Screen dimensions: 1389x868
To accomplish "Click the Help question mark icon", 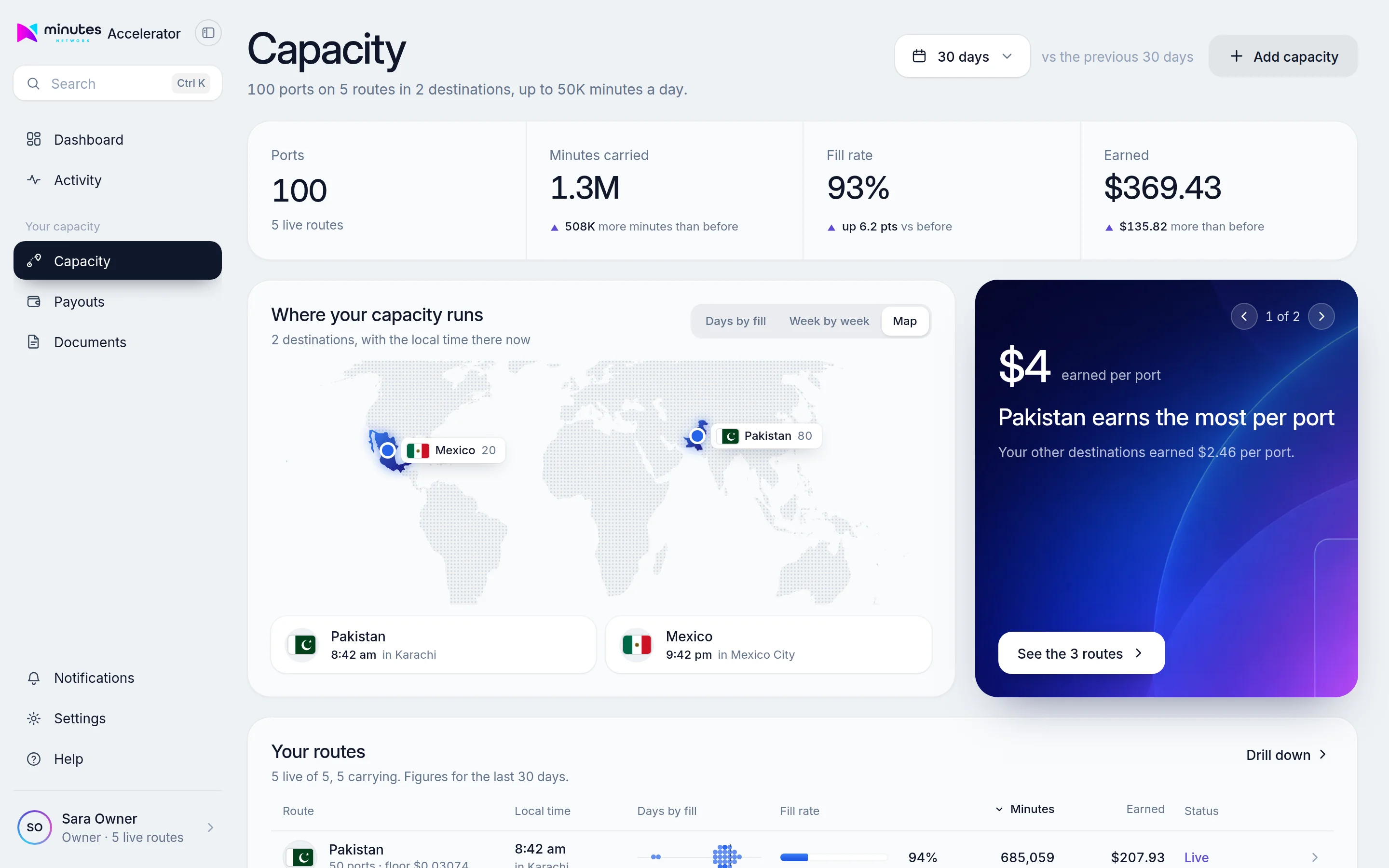I will coord(34,759).
